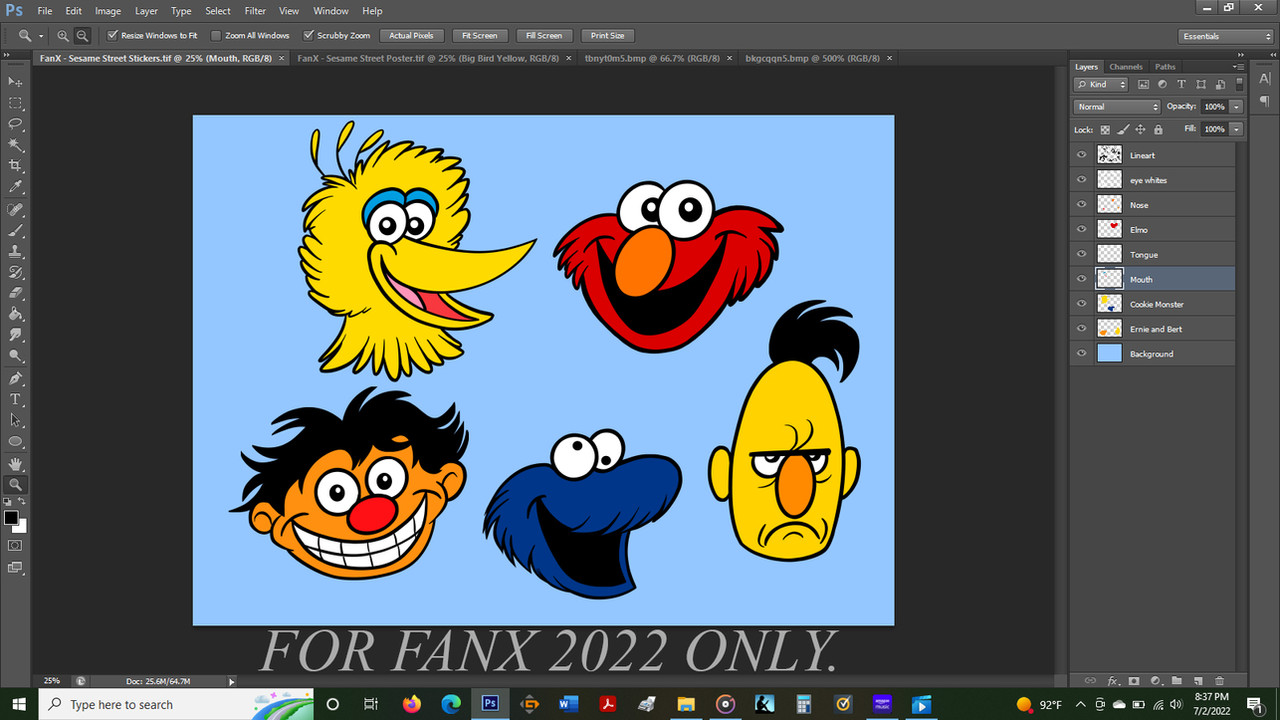Filter layers by type layer icon

1181,85
